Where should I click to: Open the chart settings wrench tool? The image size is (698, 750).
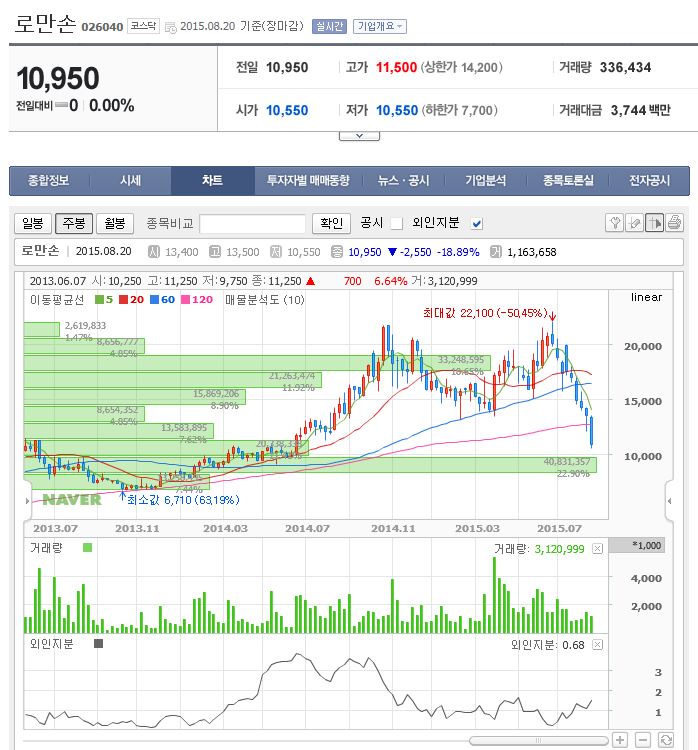pyautogui.click(x=615, y=223)
